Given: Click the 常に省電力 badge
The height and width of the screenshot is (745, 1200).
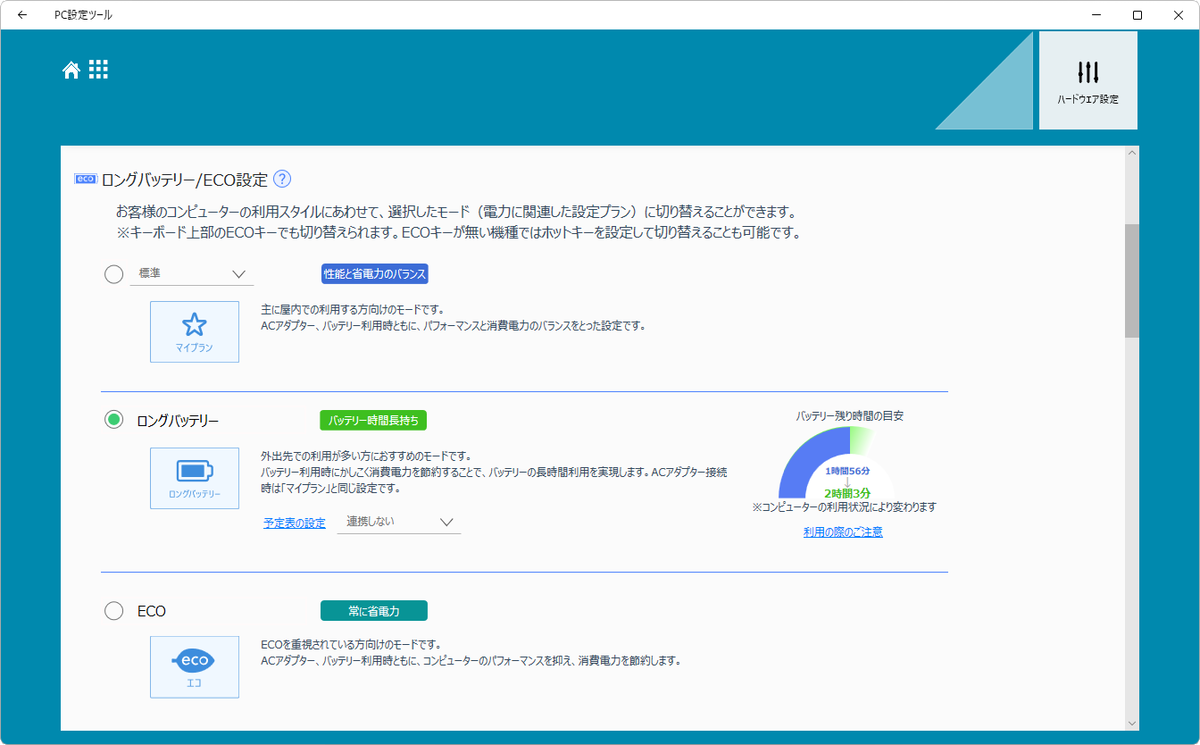Looking at the screenshot, I should [374, 610].
